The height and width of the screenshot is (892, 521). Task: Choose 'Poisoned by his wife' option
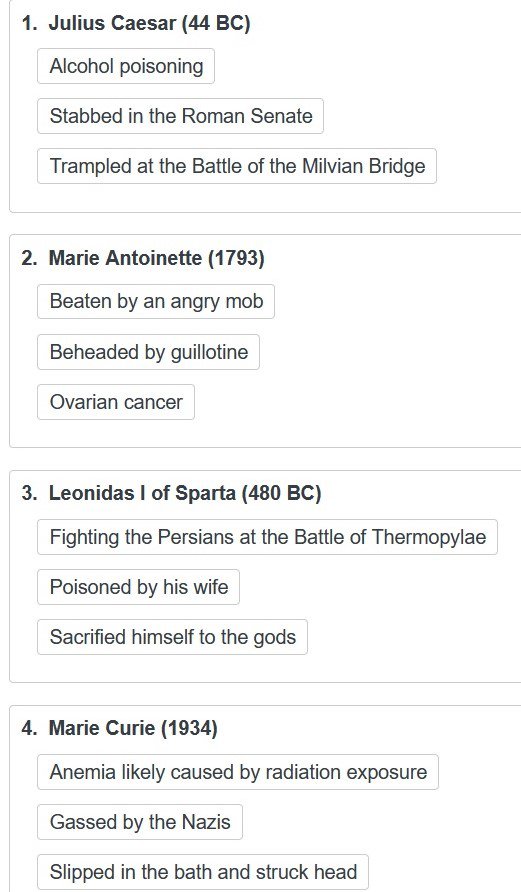[138, 587]
